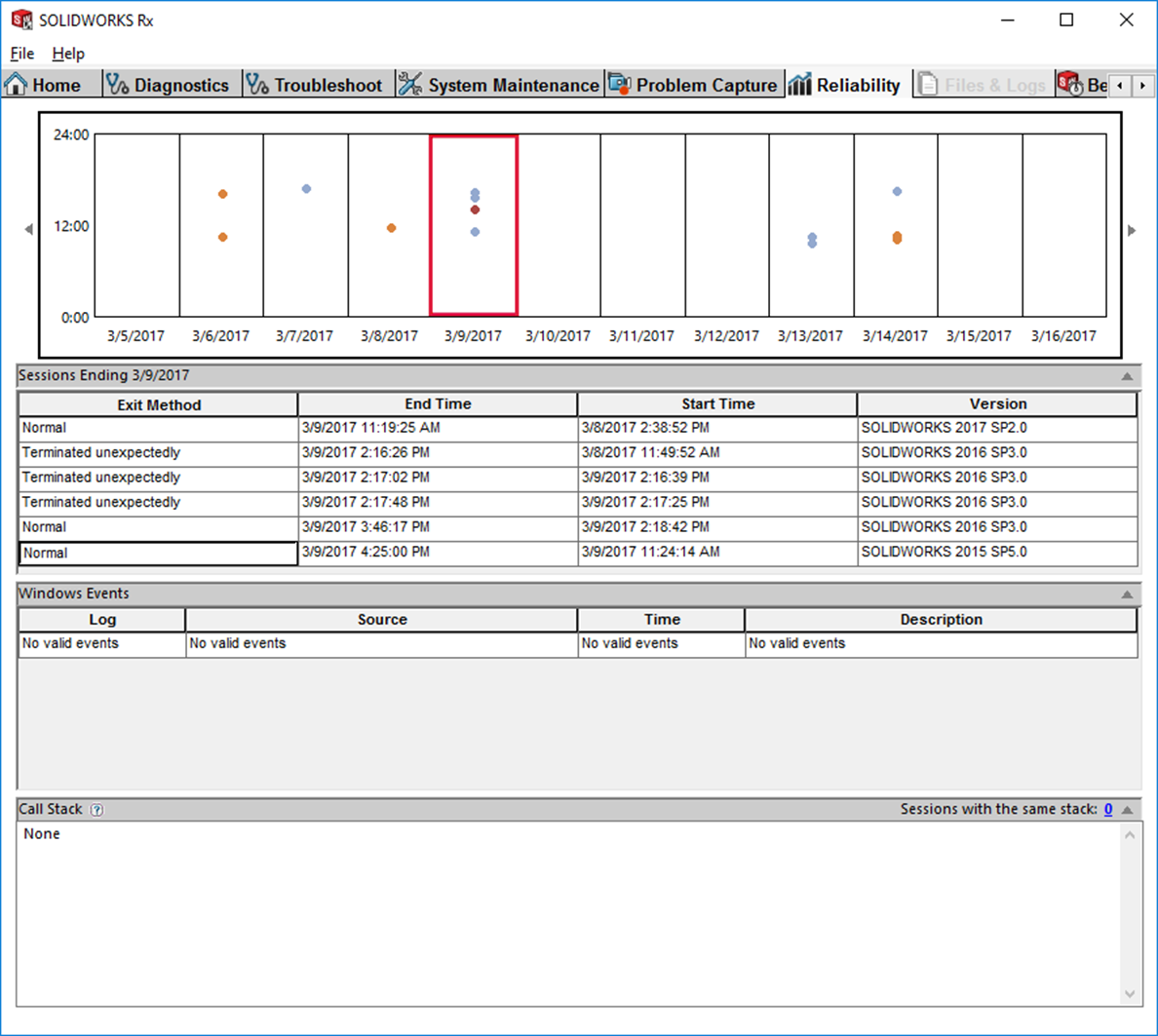Click the Home tab house icon
The image size is (1158, 1036).
[16, 85]
